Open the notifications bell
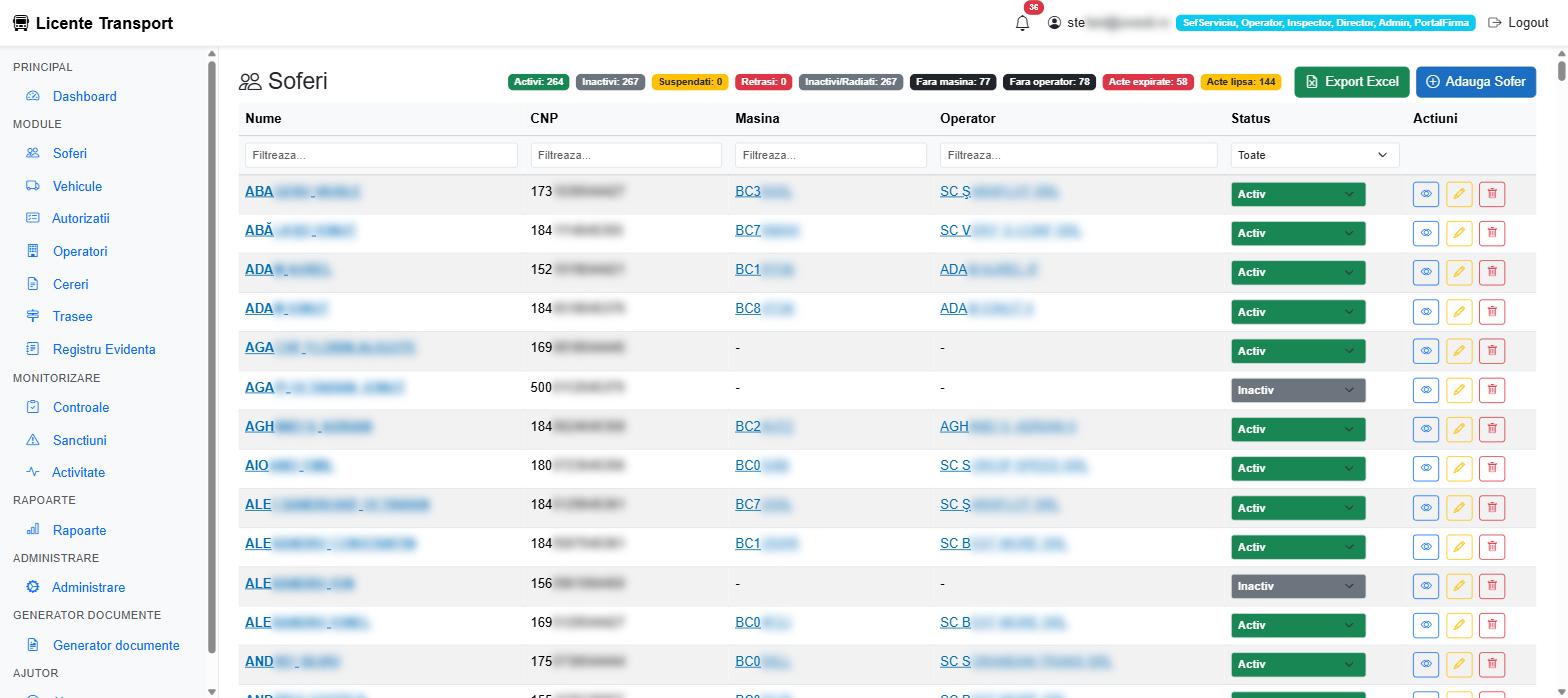This screenshot has width=1568, height=698. point(1022,23)
